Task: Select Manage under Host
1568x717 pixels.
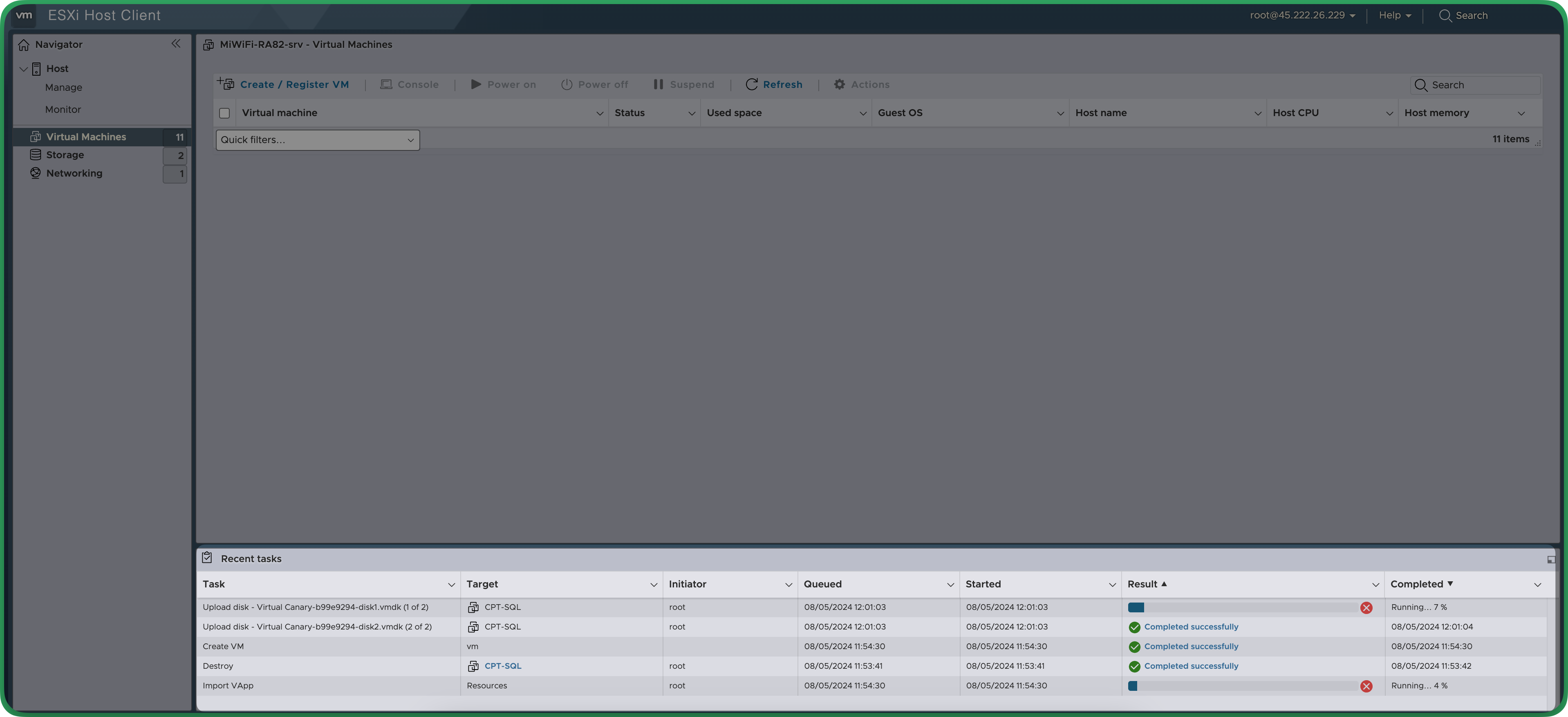Action: click(x=63, y=87)
